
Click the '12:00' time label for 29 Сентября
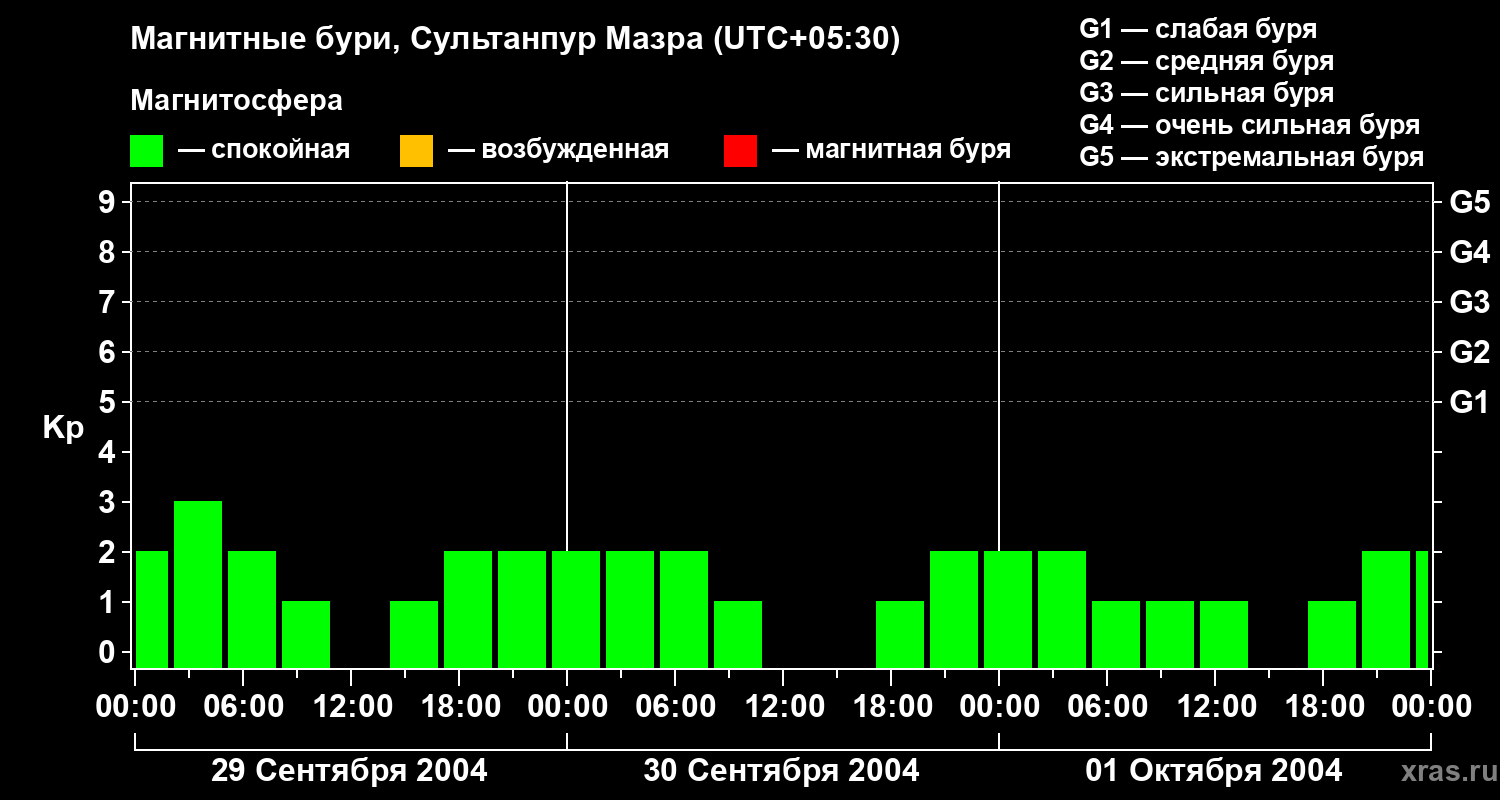click(351, 707)
